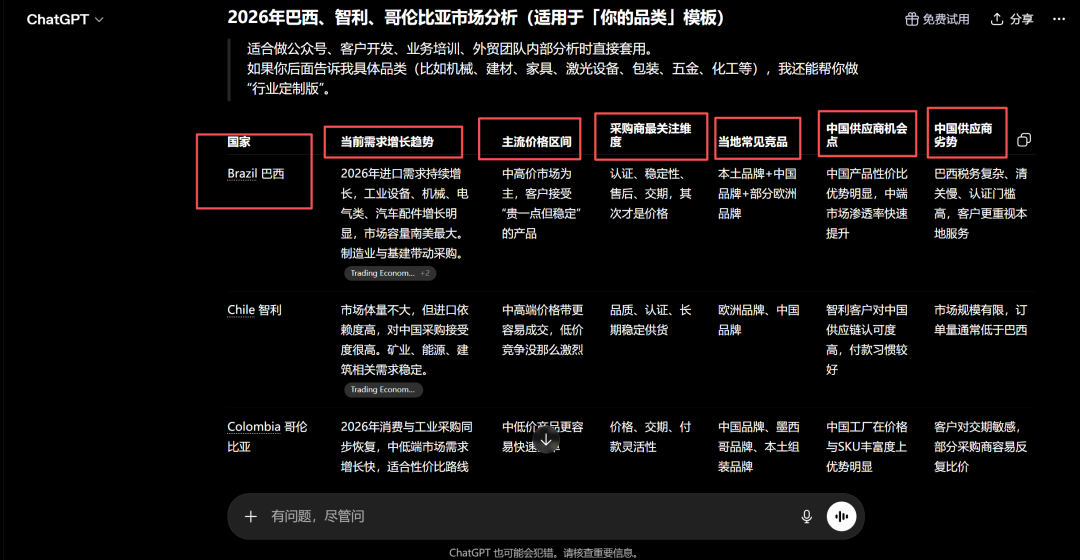Click Brazil cell 巴西税务复杂、清关慢

point(980,204)
